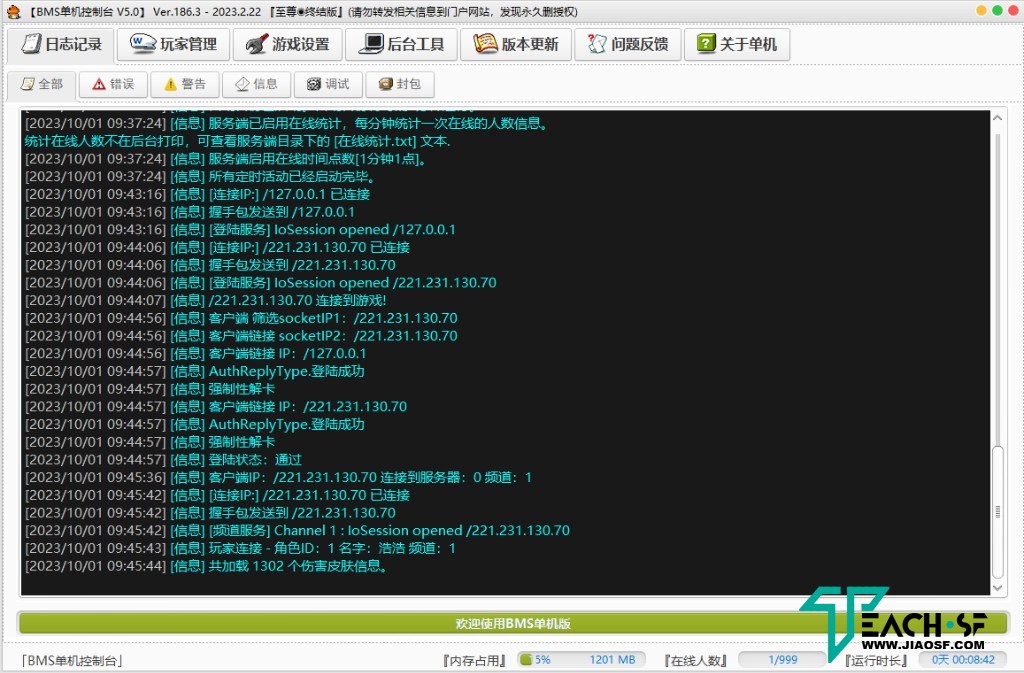The height and width of the screenshot is (673, 1024).
Task: Click the update icon on 版本更新
Action: [x=485, y=44]
